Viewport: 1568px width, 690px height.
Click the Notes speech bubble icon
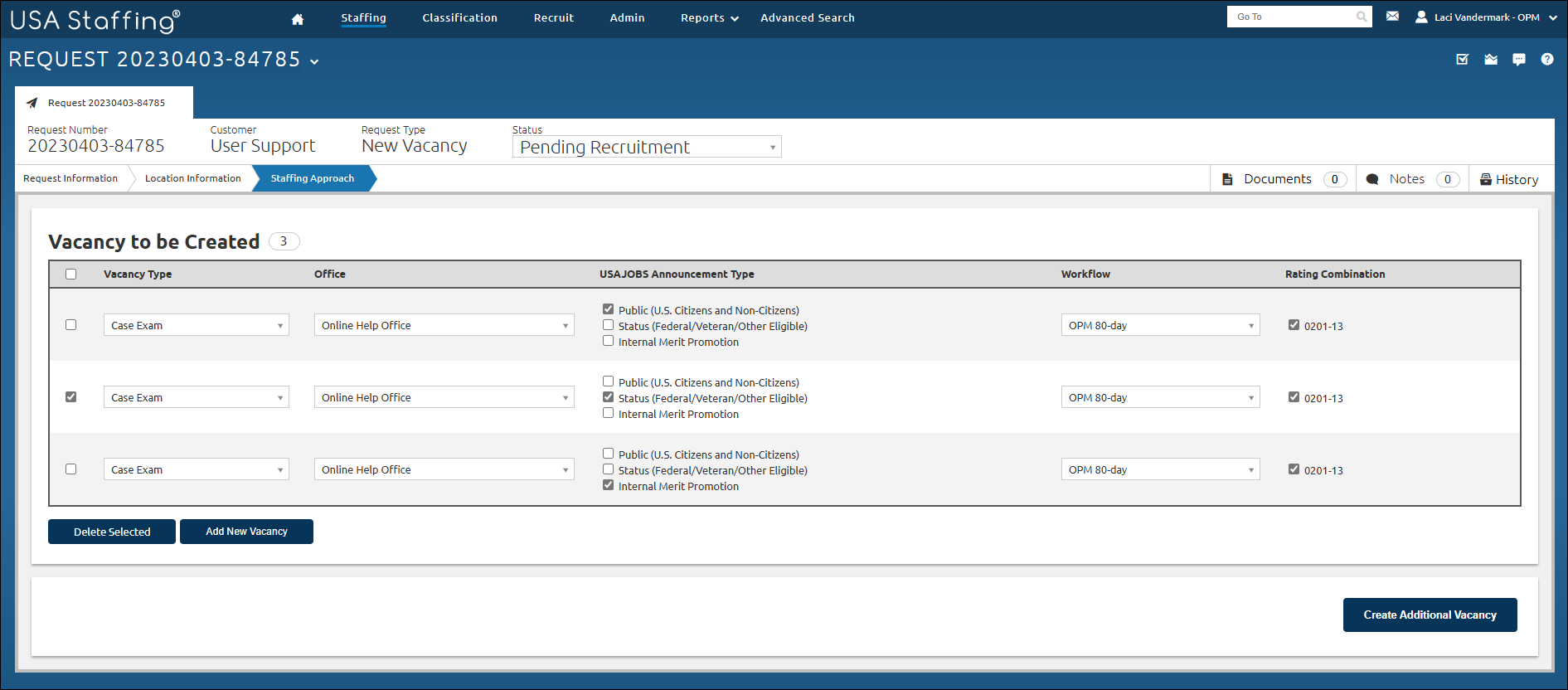[1372, 179]
